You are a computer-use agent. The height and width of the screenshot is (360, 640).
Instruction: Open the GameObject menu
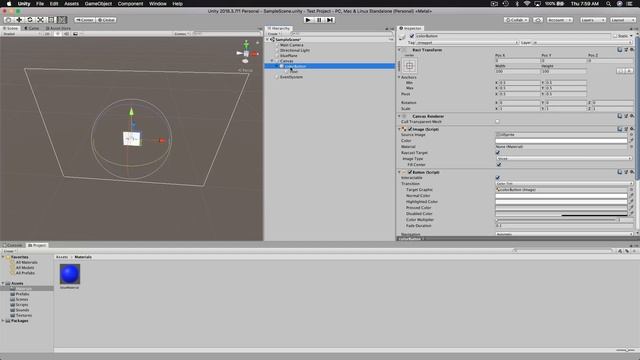(98, 4)
